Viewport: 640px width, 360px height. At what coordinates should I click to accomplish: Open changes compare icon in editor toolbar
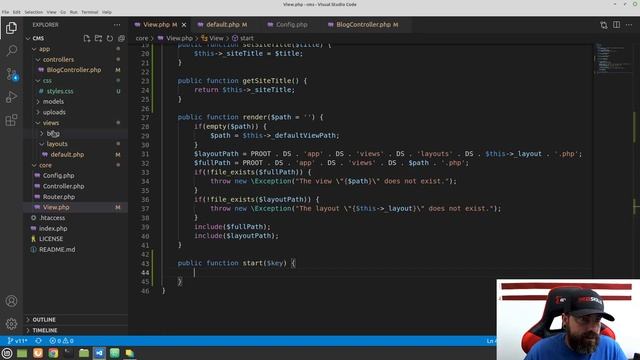click(604, 25)
